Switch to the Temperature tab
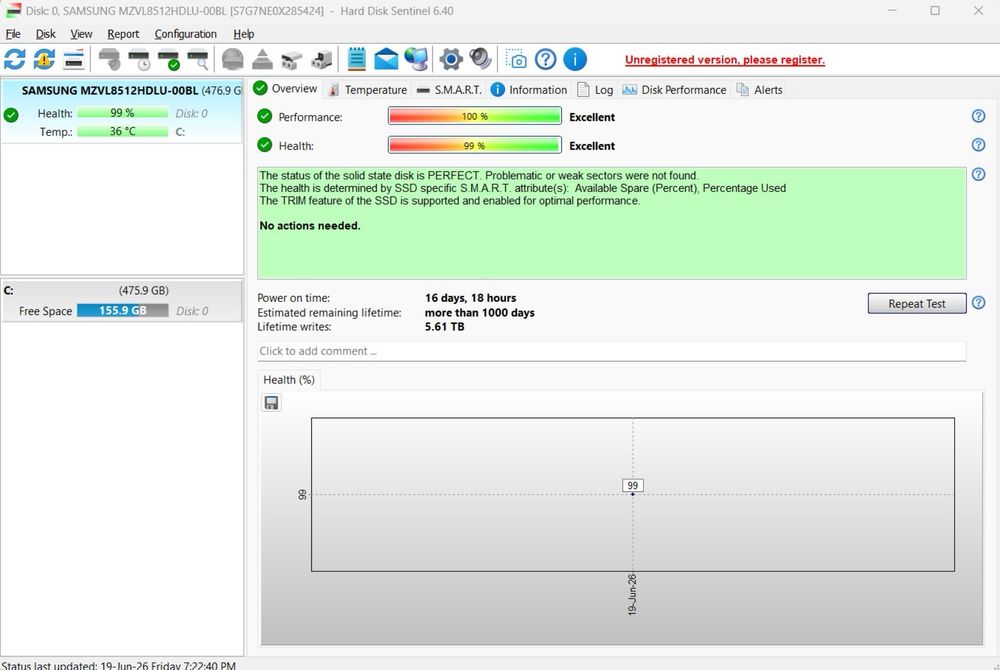The image size is (1000, 670). pos(368,90)
